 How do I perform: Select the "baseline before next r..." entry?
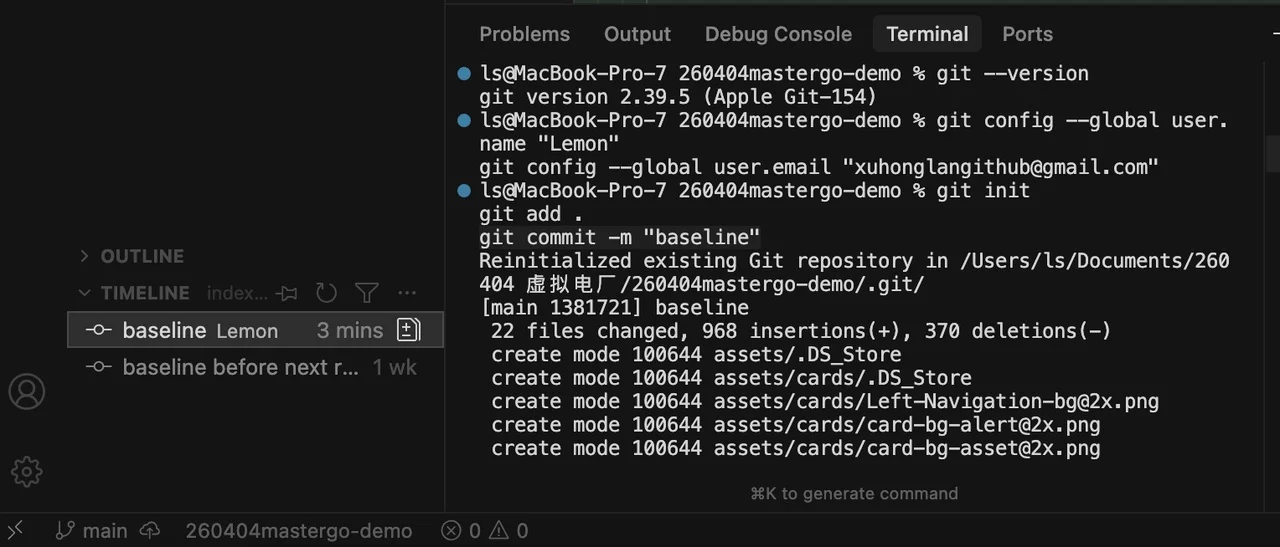(x=240, y=367)
